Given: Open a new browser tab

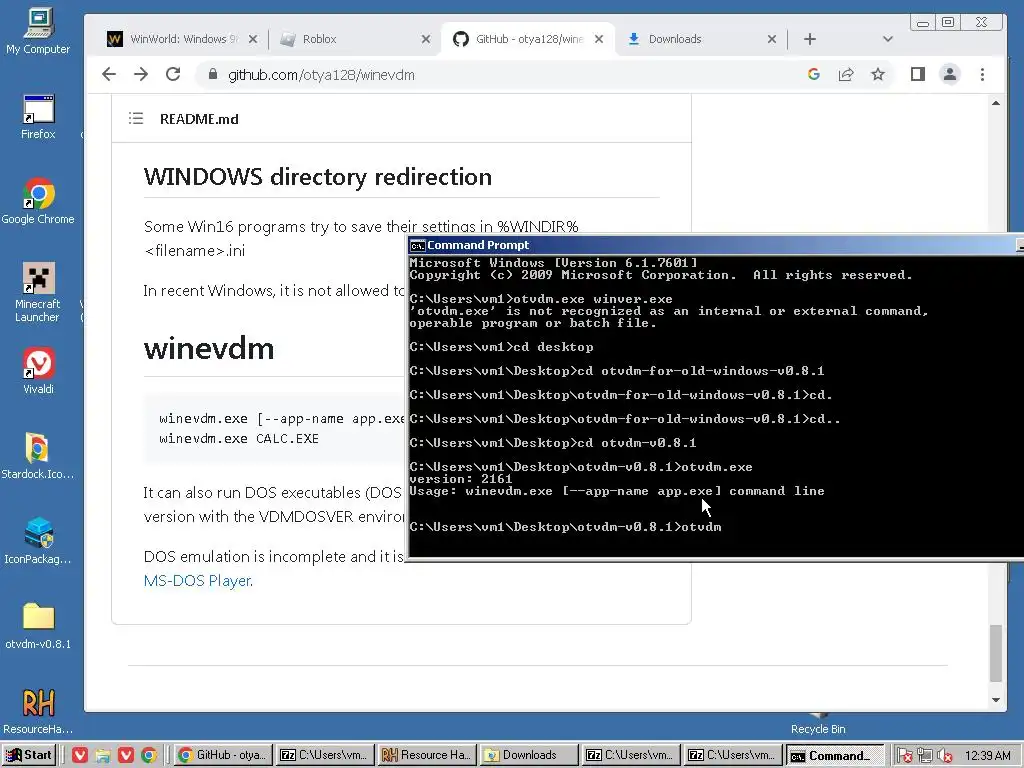Looking at the screenshot, I should [x=810, y=39].
